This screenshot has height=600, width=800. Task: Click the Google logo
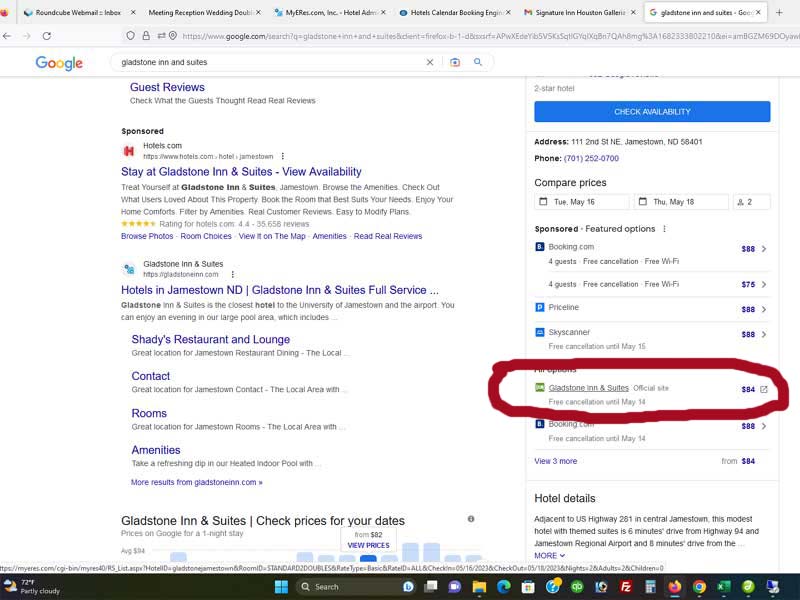tap(59, 63)
